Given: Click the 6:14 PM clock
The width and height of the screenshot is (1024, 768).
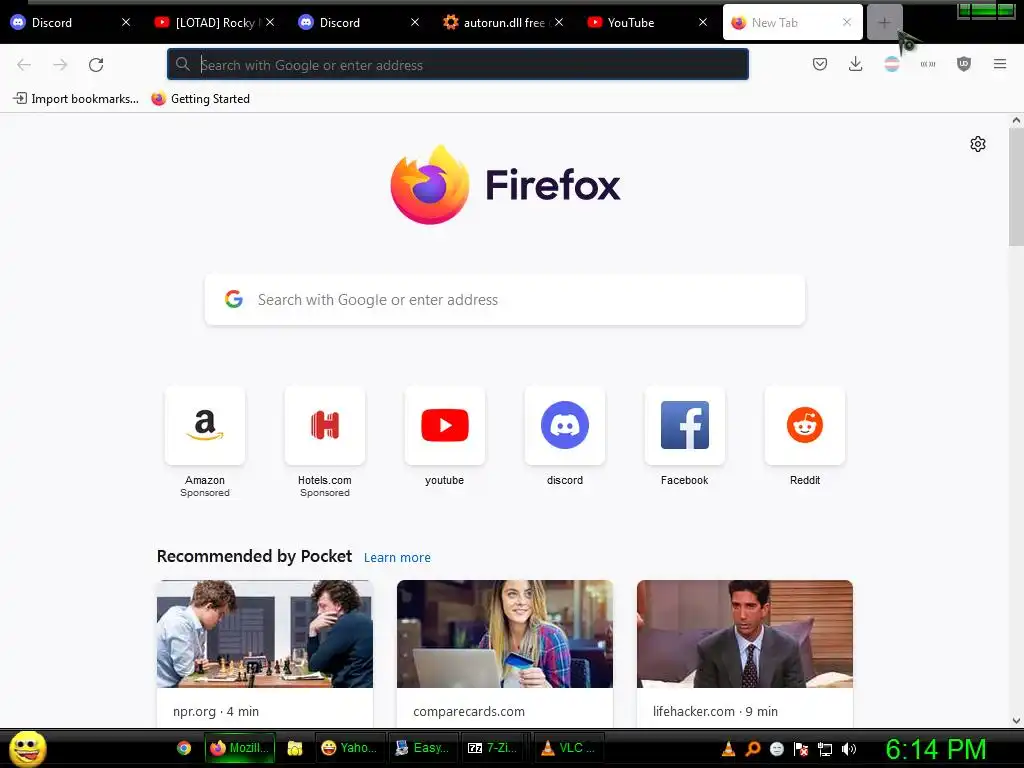Looking at the screenshot, I should pos(935,749).
